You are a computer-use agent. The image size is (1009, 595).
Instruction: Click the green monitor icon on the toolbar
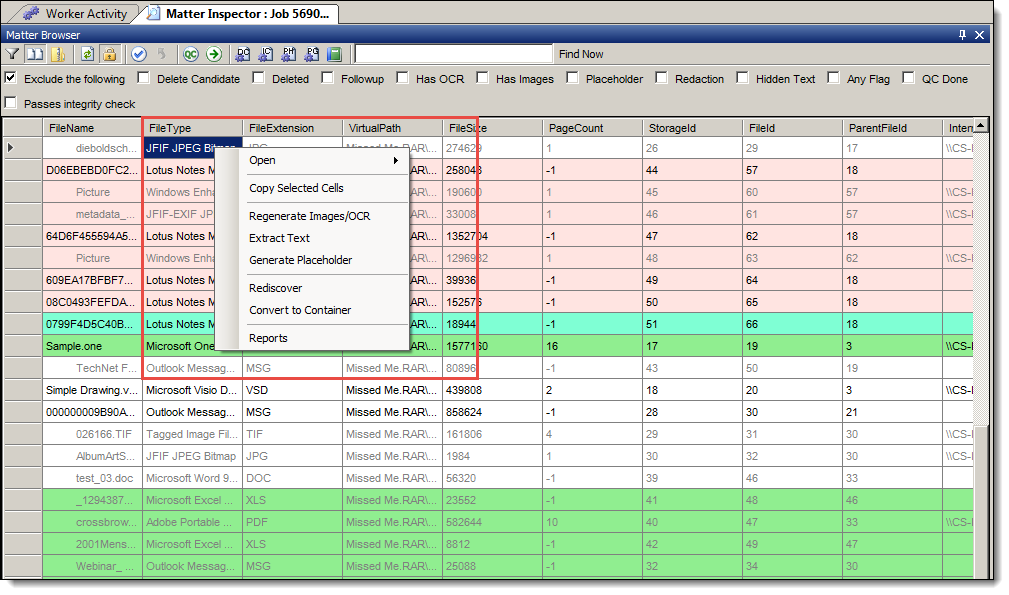point(333,54)
